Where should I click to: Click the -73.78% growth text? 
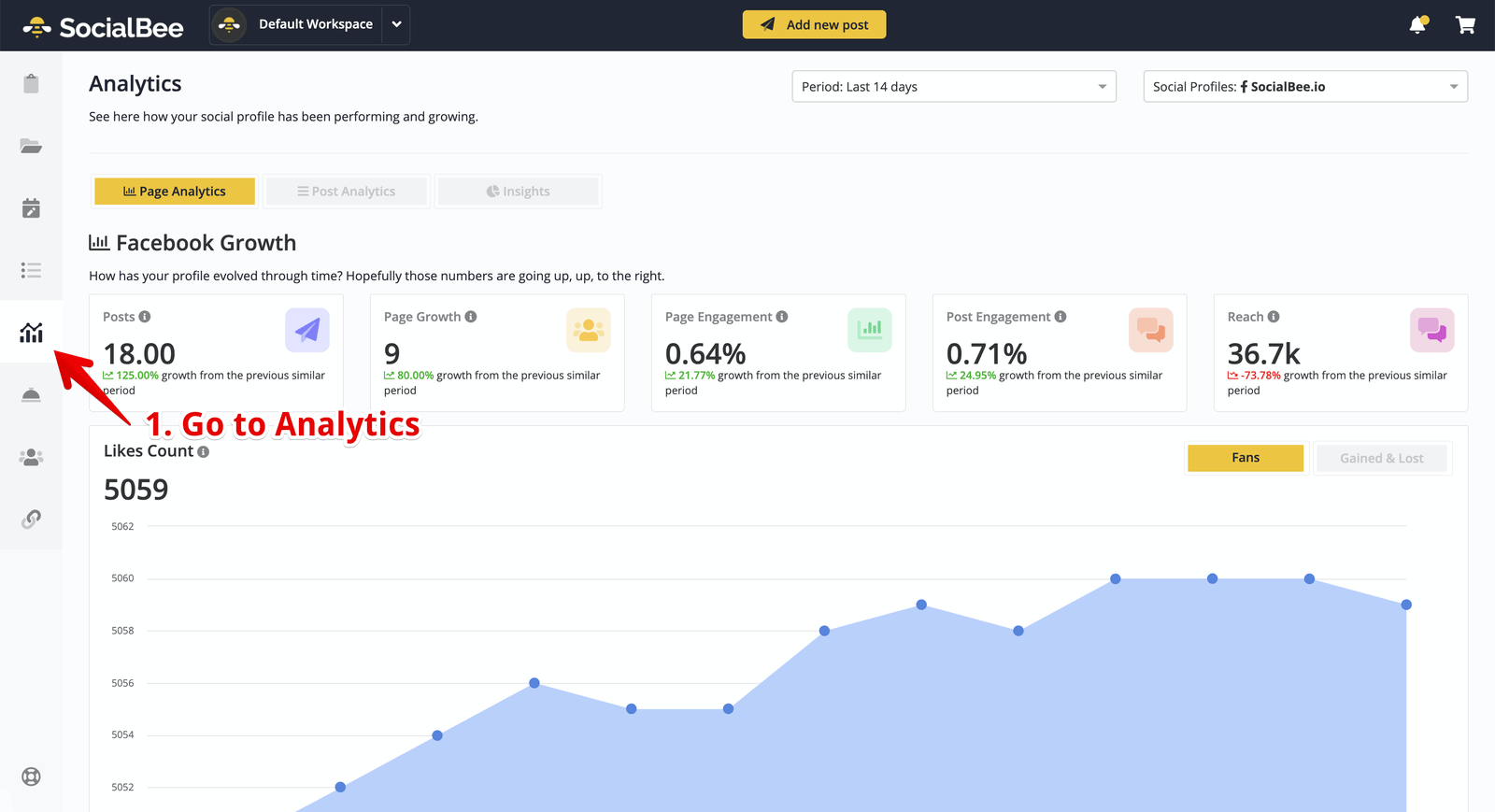[x=1260, y=376]
